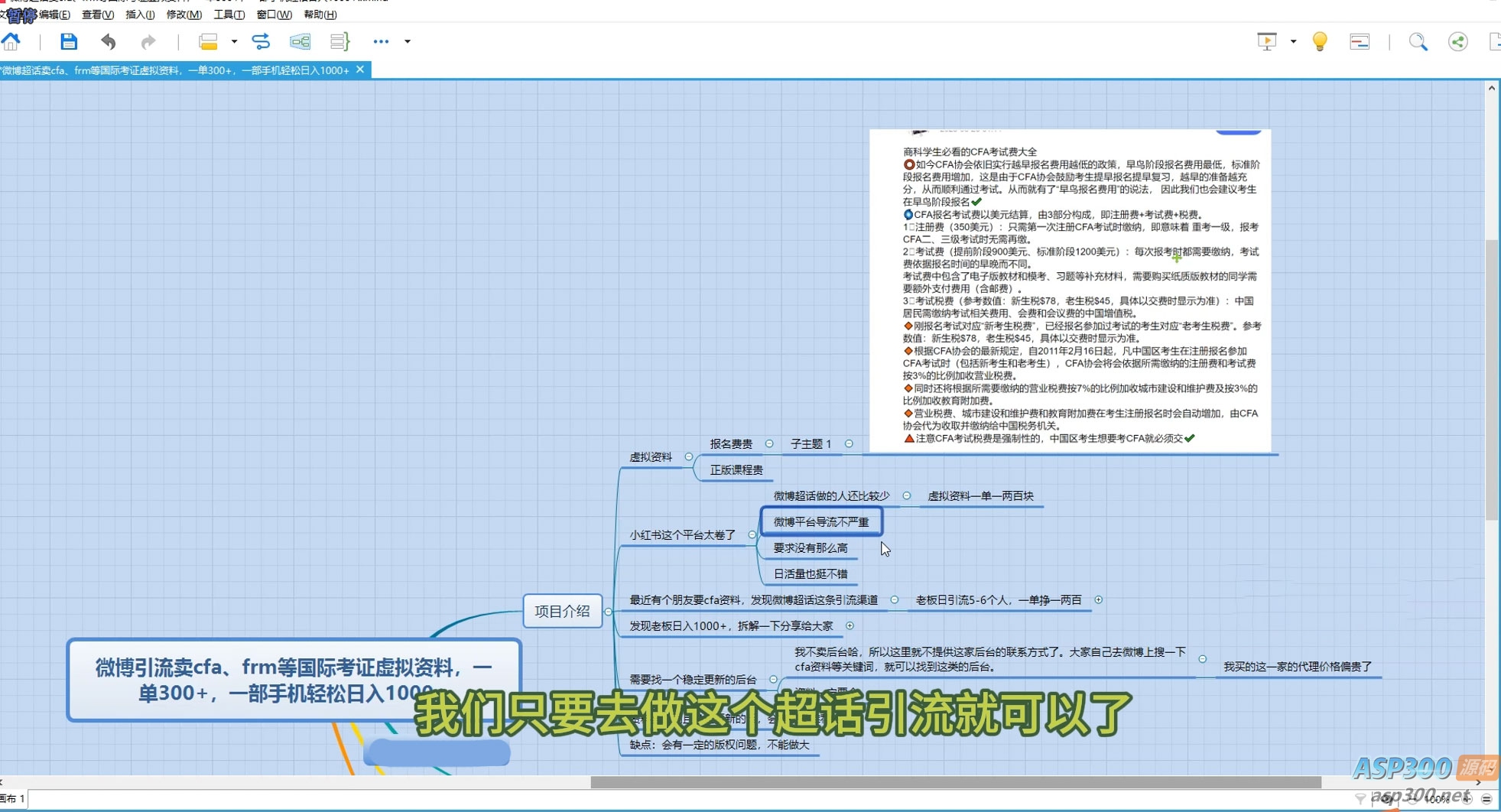The image size is (1501, 812).
Task: Select the 微博平台导流不严重 node
Action: tap(821, 521)
